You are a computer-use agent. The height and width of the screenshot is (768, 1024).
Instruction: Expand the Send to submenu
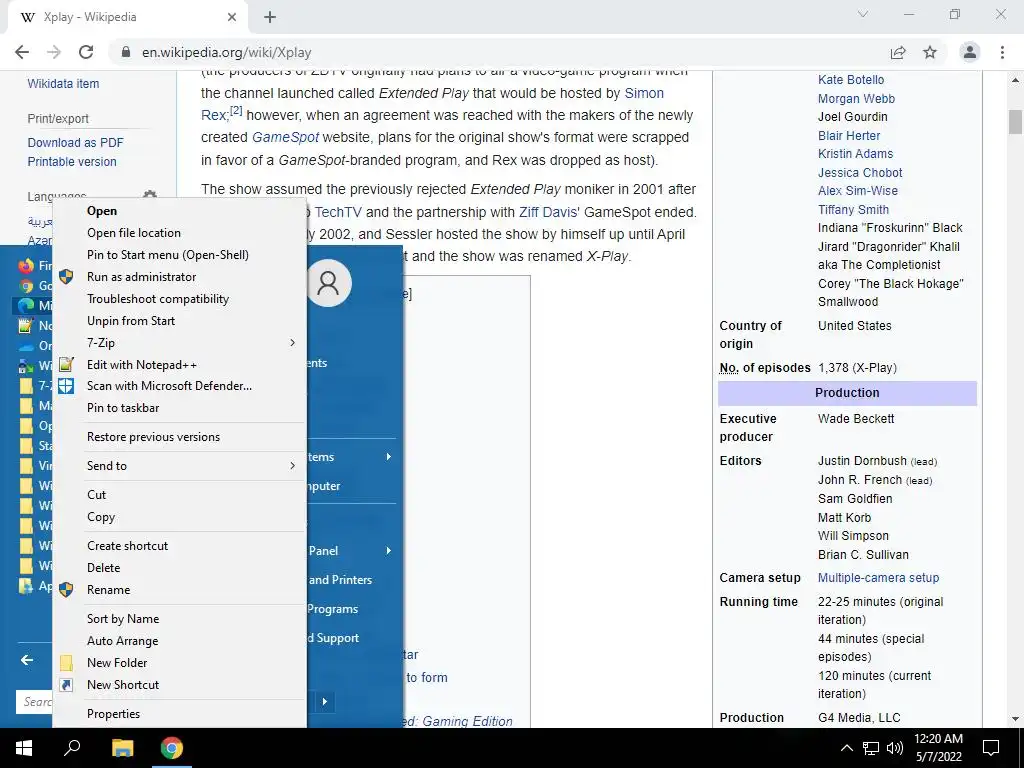click(180, 466)
